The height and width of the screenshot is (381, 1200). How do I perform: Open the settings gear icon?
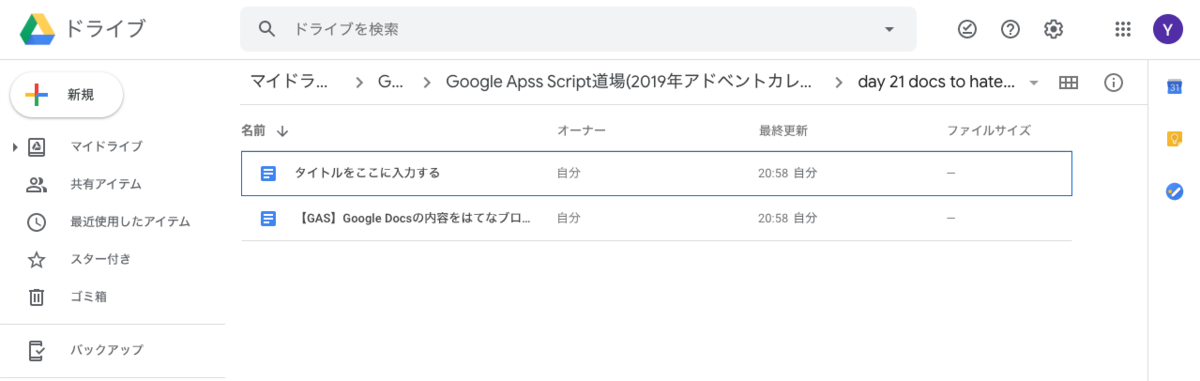coord(1053,29)
